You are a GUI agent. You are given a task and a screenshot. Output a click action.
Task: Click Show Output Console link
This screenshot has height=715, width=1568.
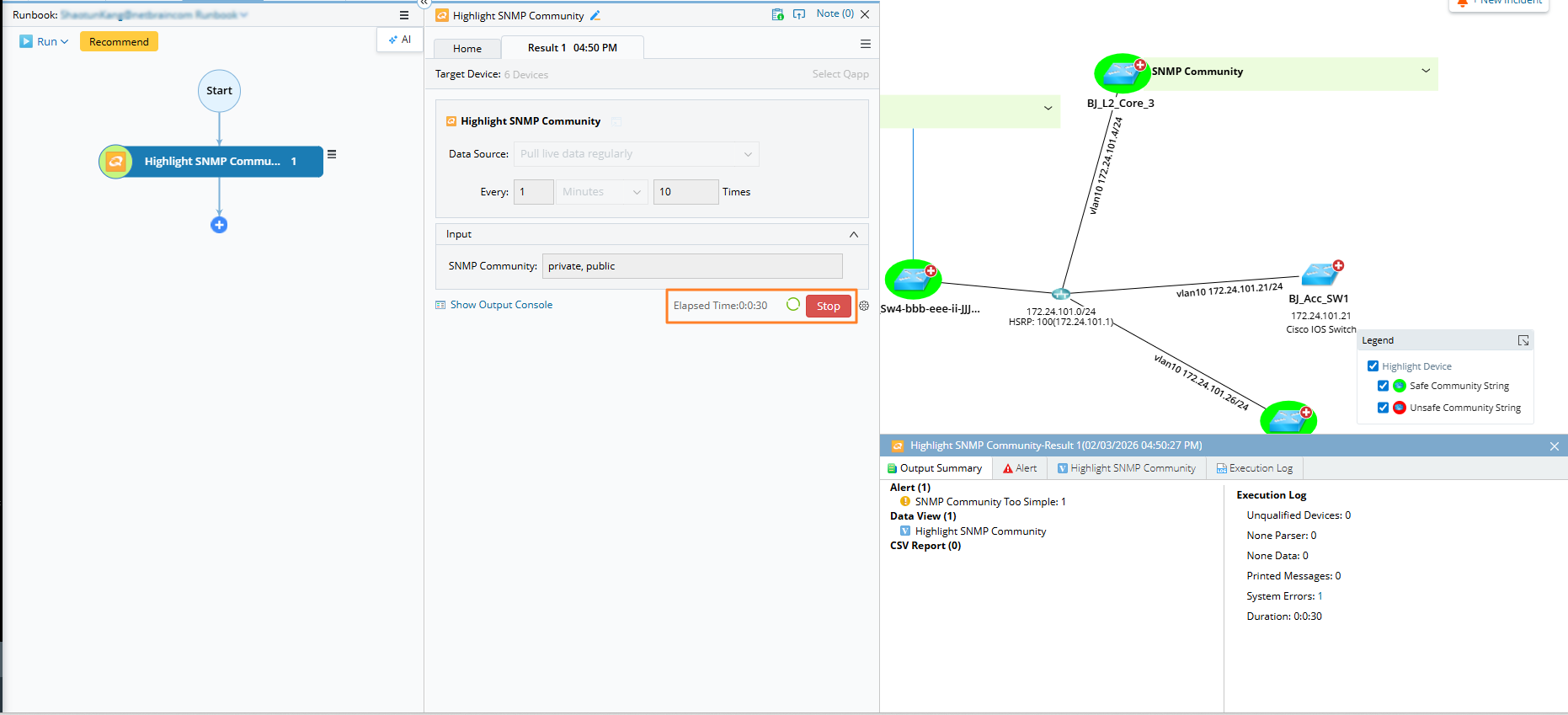(x=501, y=305)
